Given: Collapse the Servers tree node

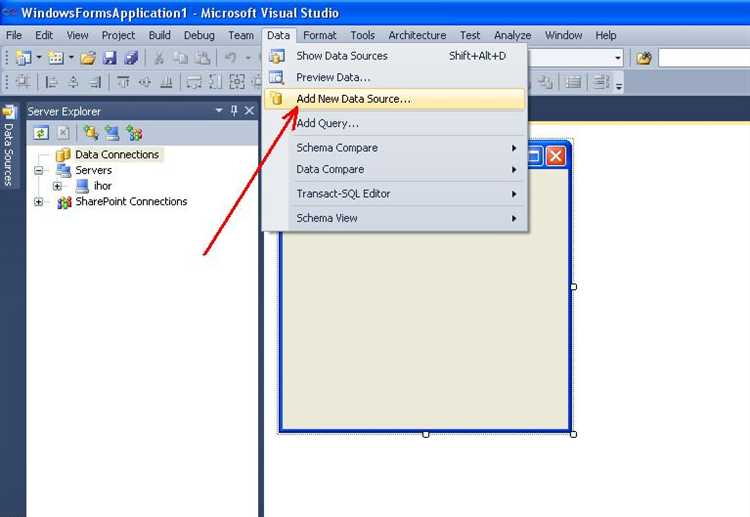Looking at the screenshot, I should pyautogui.click(x=39, y=171).
